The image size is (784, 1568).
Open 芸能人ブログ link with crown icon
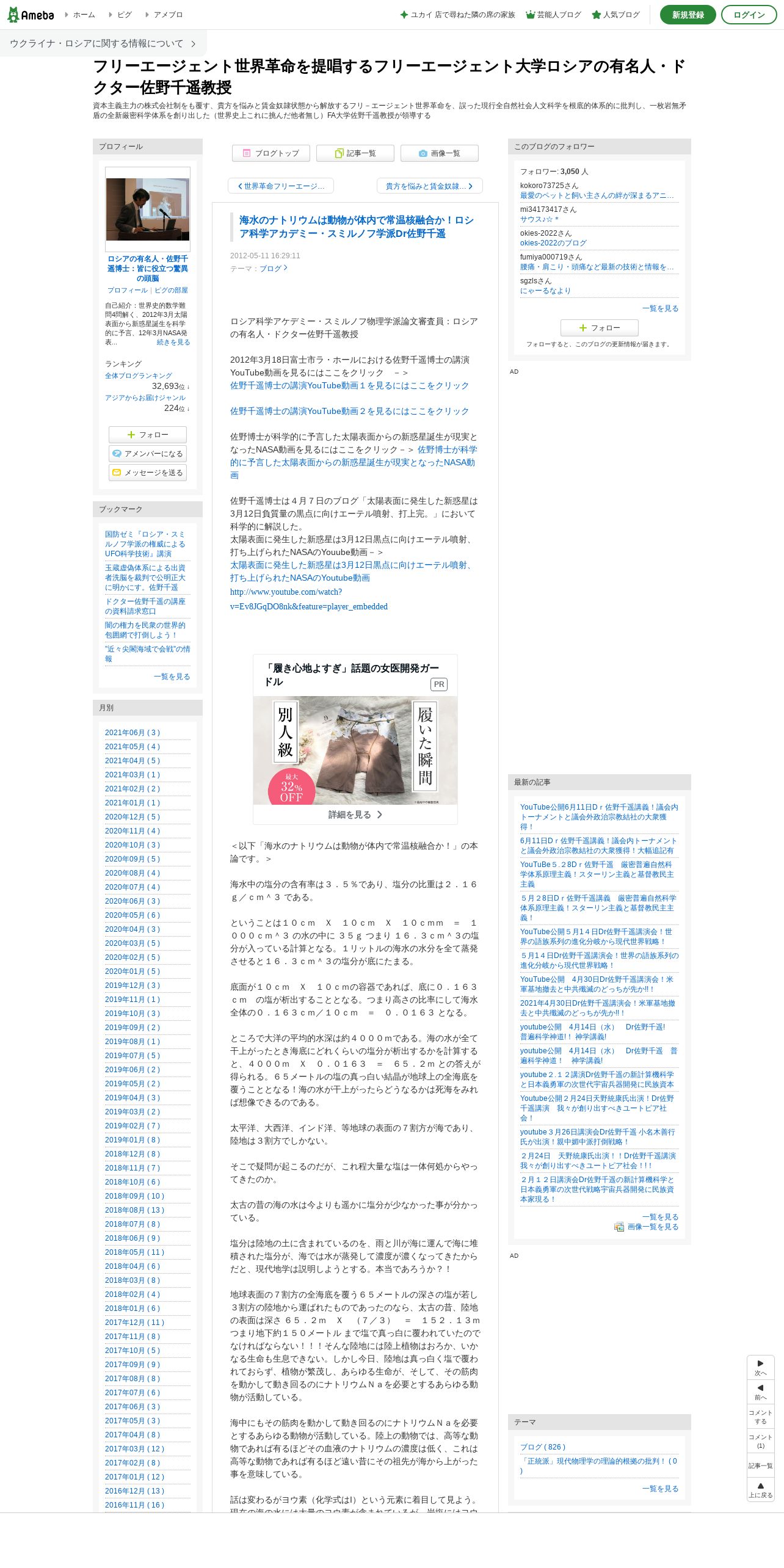click(554, 15)
